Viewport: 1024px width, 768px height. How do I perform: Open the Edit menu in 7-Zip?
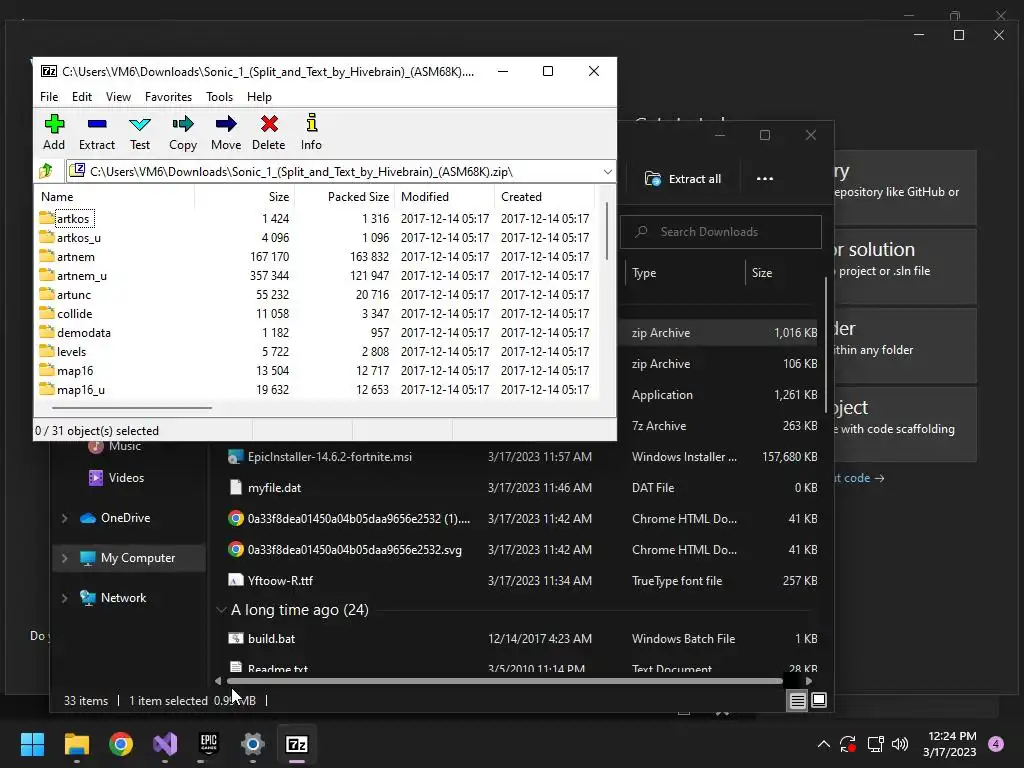(x=82, y=97)
